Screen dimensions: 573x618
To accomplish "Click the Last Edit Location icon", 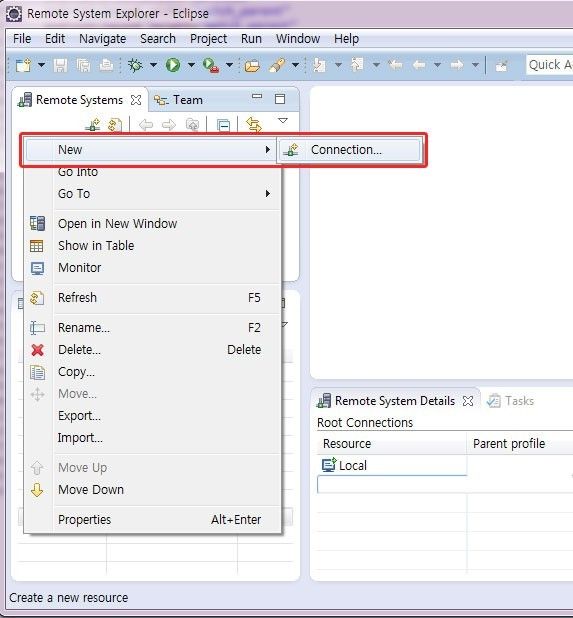I will pyautogui.click(x=395, y=65).
